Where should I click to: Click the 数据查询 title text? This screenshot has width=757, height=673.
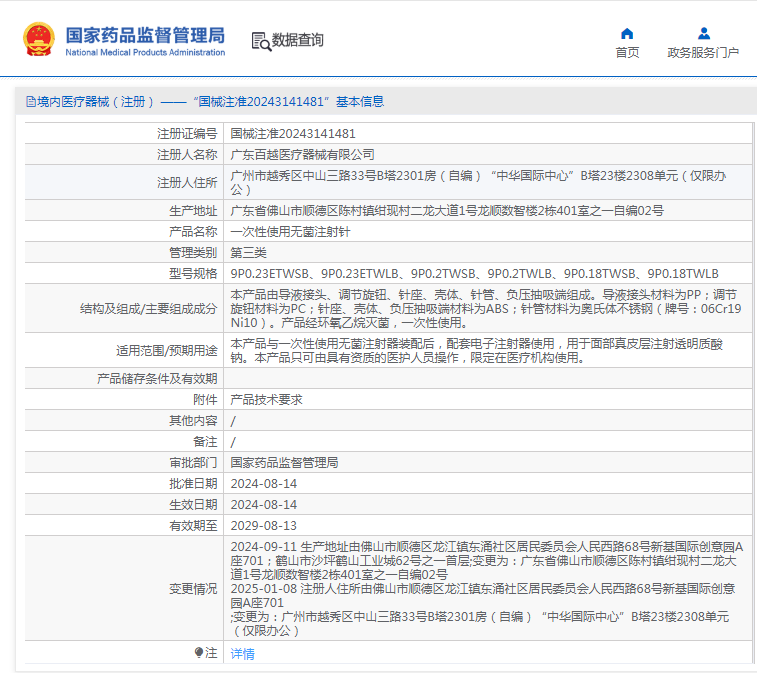[x=298, y=40]
